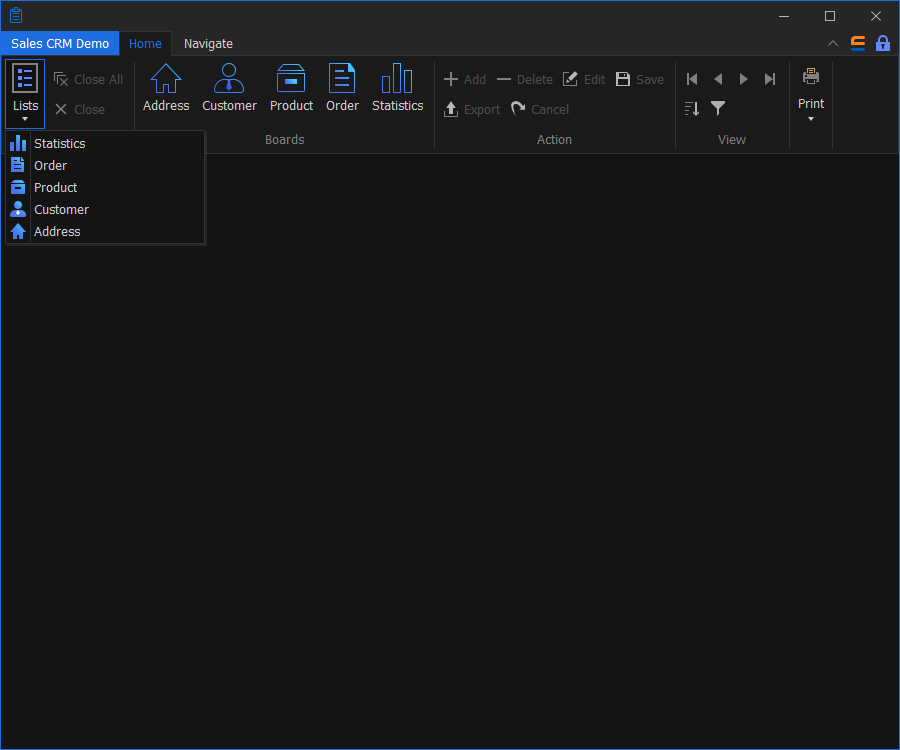Click the blue lock icon

point(883,44)
